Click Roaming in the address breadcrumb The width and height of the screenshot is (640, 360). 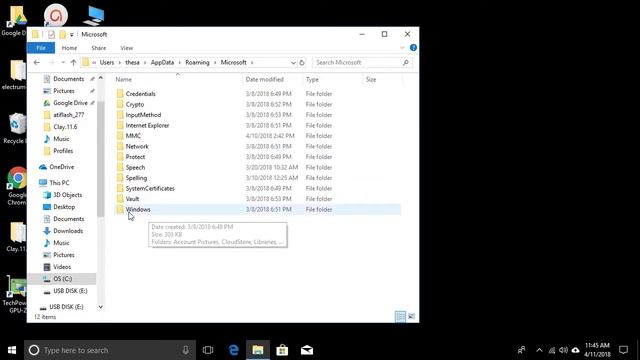click(x=197, y=62)
